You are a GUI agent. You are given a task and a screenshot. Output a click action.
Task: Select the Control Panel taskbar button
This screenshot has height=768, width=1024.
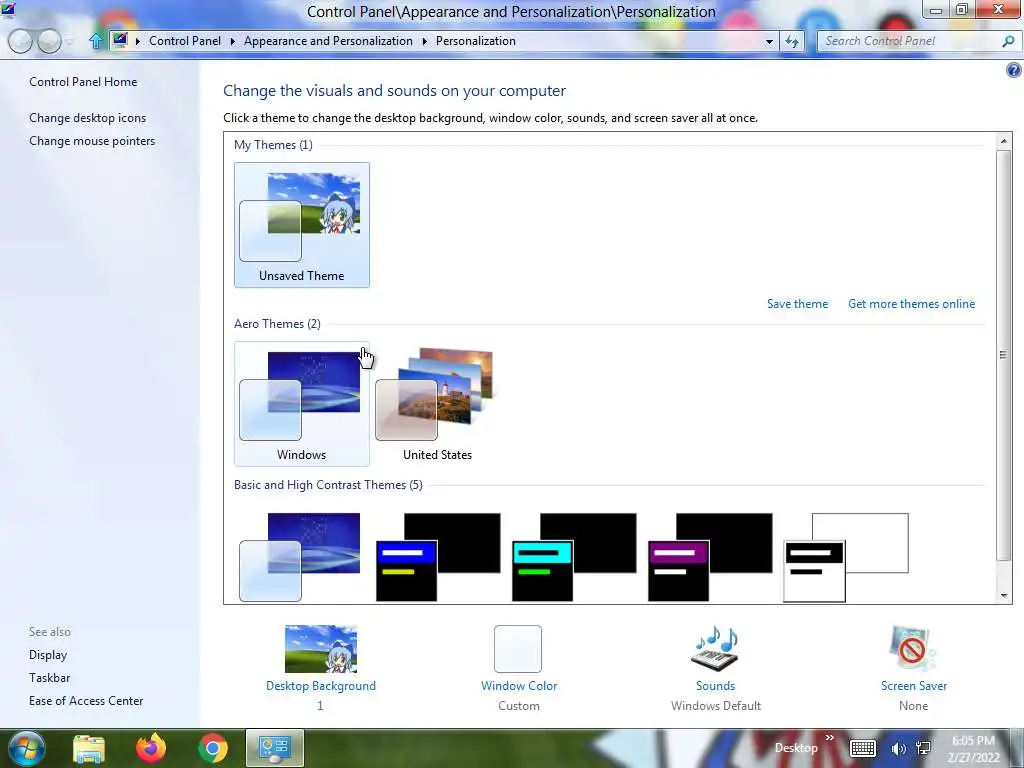[274, 748]
